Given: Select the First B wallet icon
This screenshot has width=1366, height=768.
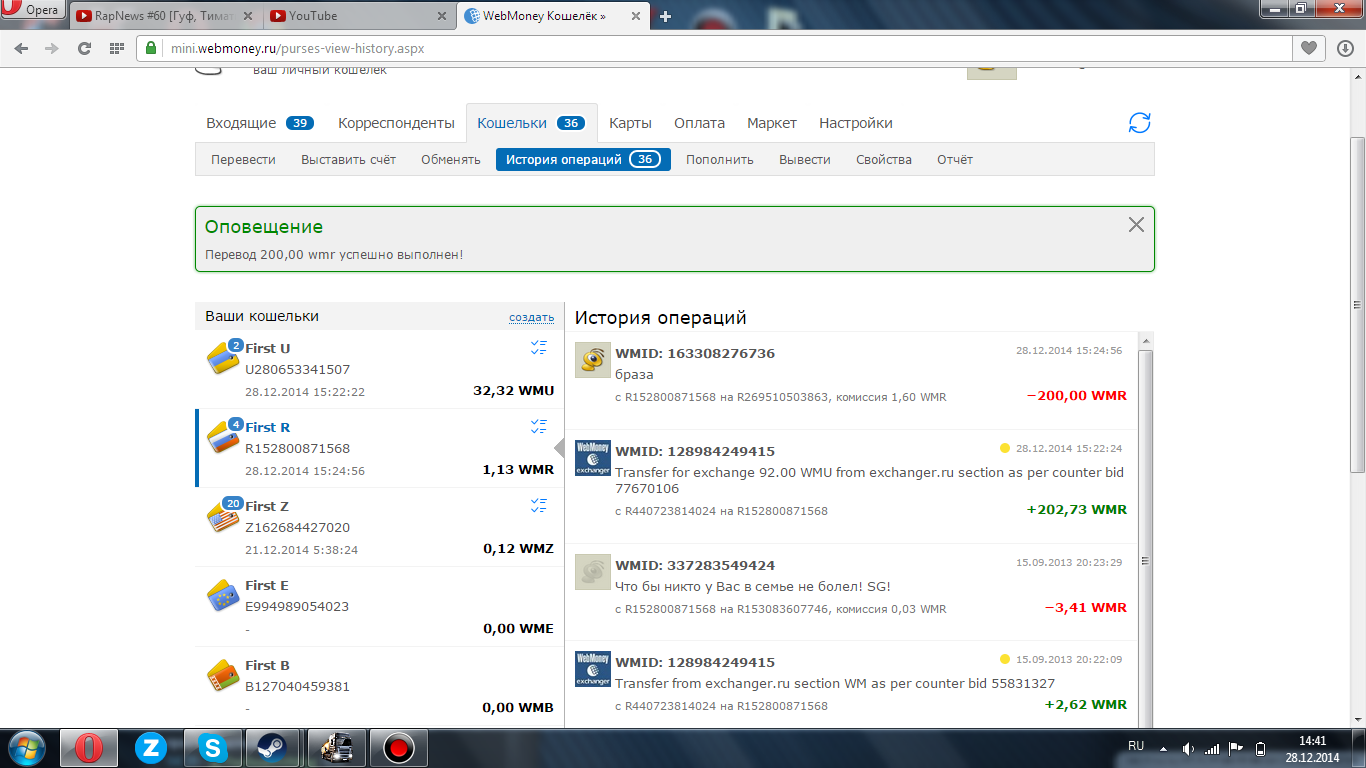Looking at the screenshot, I should 223,676.
